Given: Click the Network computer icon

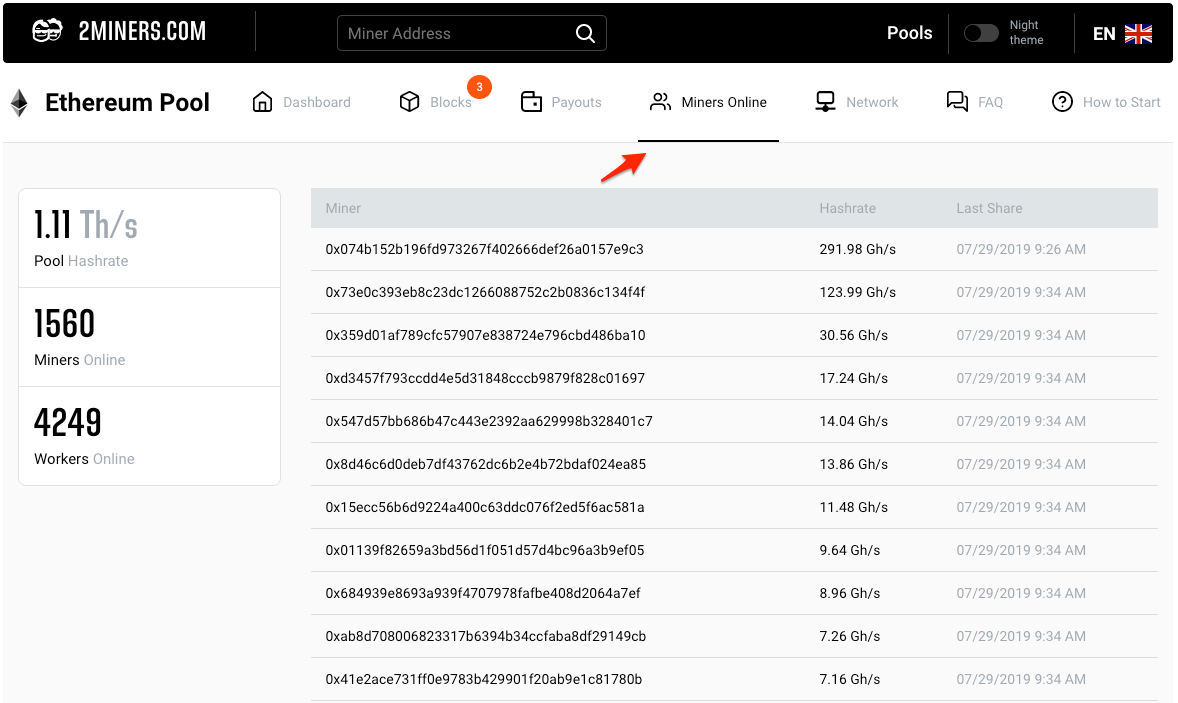Looking at the screenshot, I should pyautogui.click(x=825, y=102).
